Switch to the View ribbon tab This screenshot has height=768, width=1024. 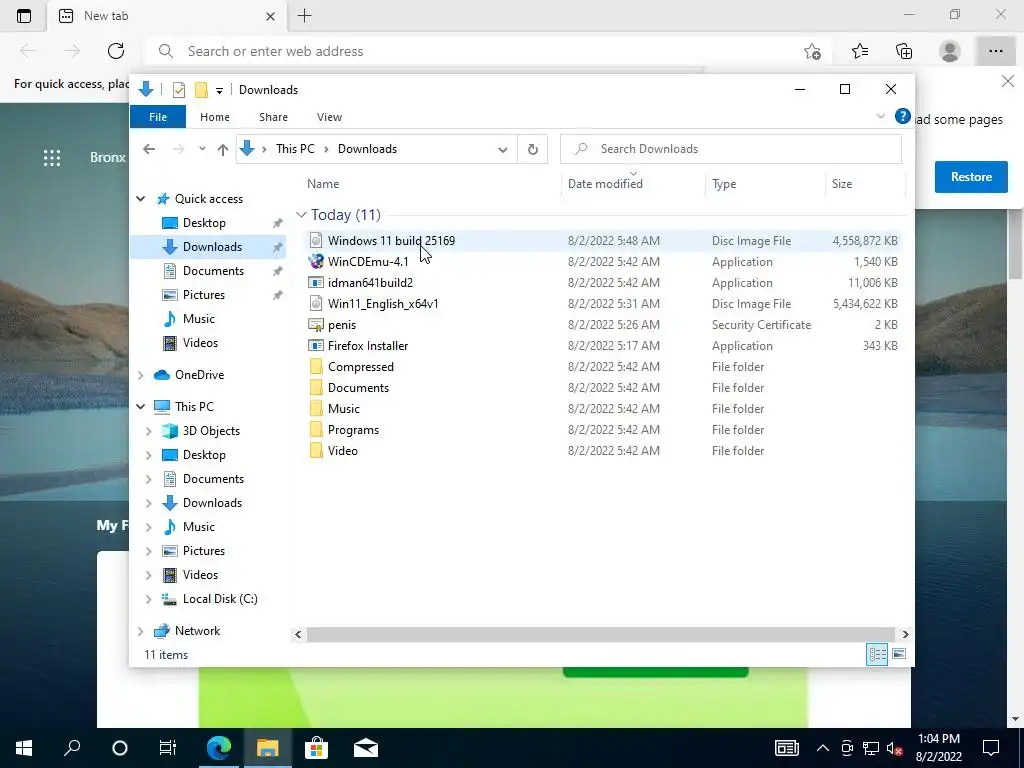[x=329, y=117]
